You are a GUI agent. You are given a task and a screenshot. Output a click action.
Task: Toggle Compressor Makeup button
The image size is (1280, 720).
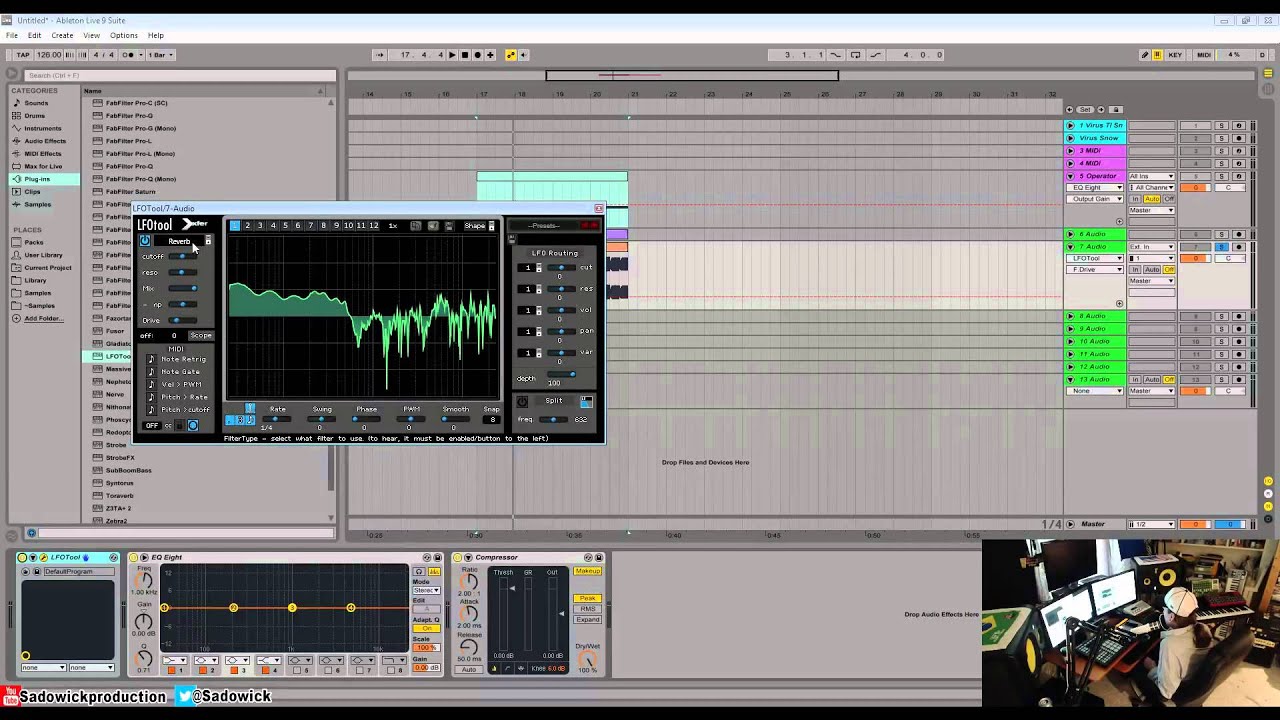[x=587, y=571]
